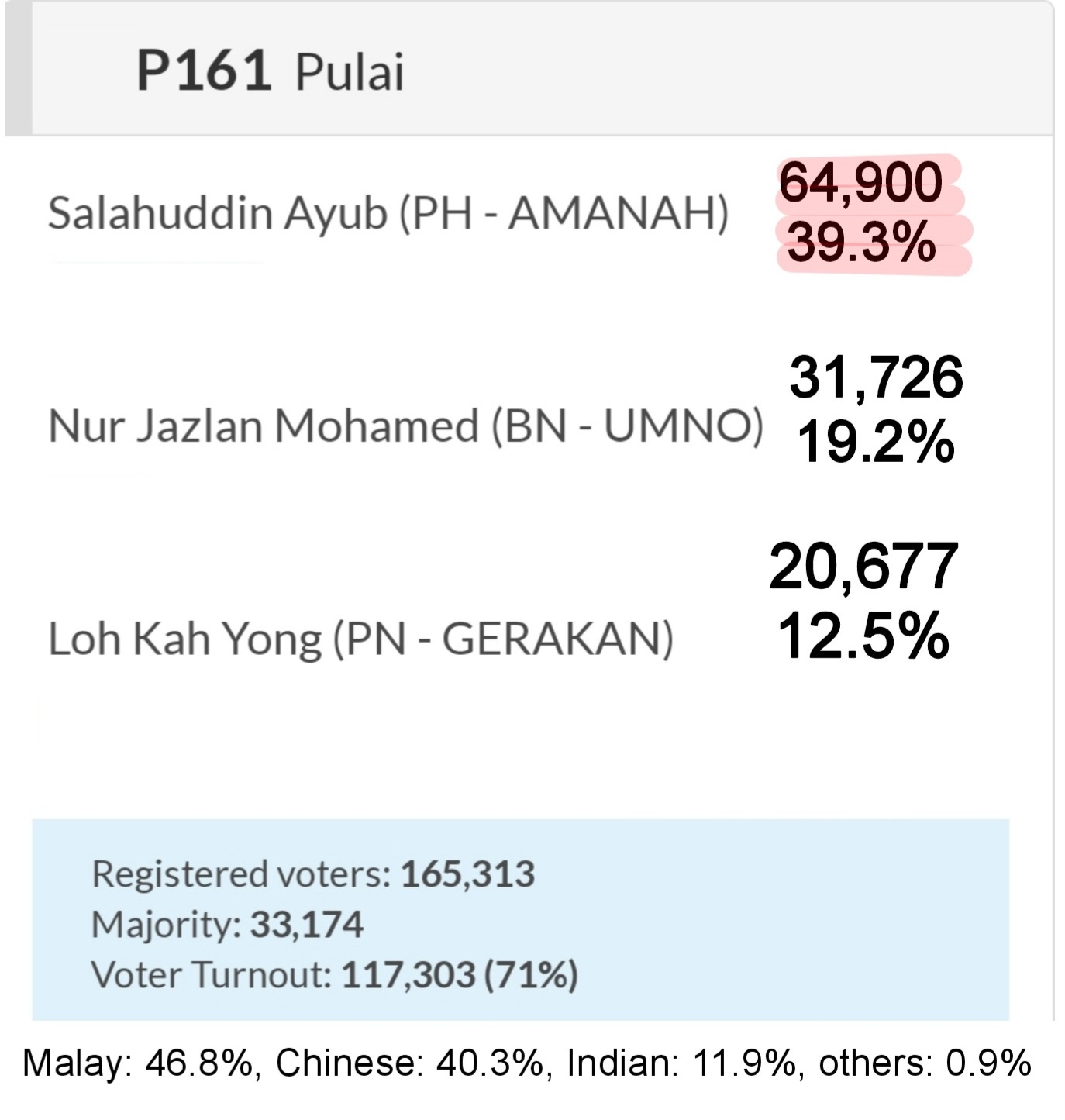Select candidate Loh Kah Yong (PN - GERAKAN)

coord(361,639)
